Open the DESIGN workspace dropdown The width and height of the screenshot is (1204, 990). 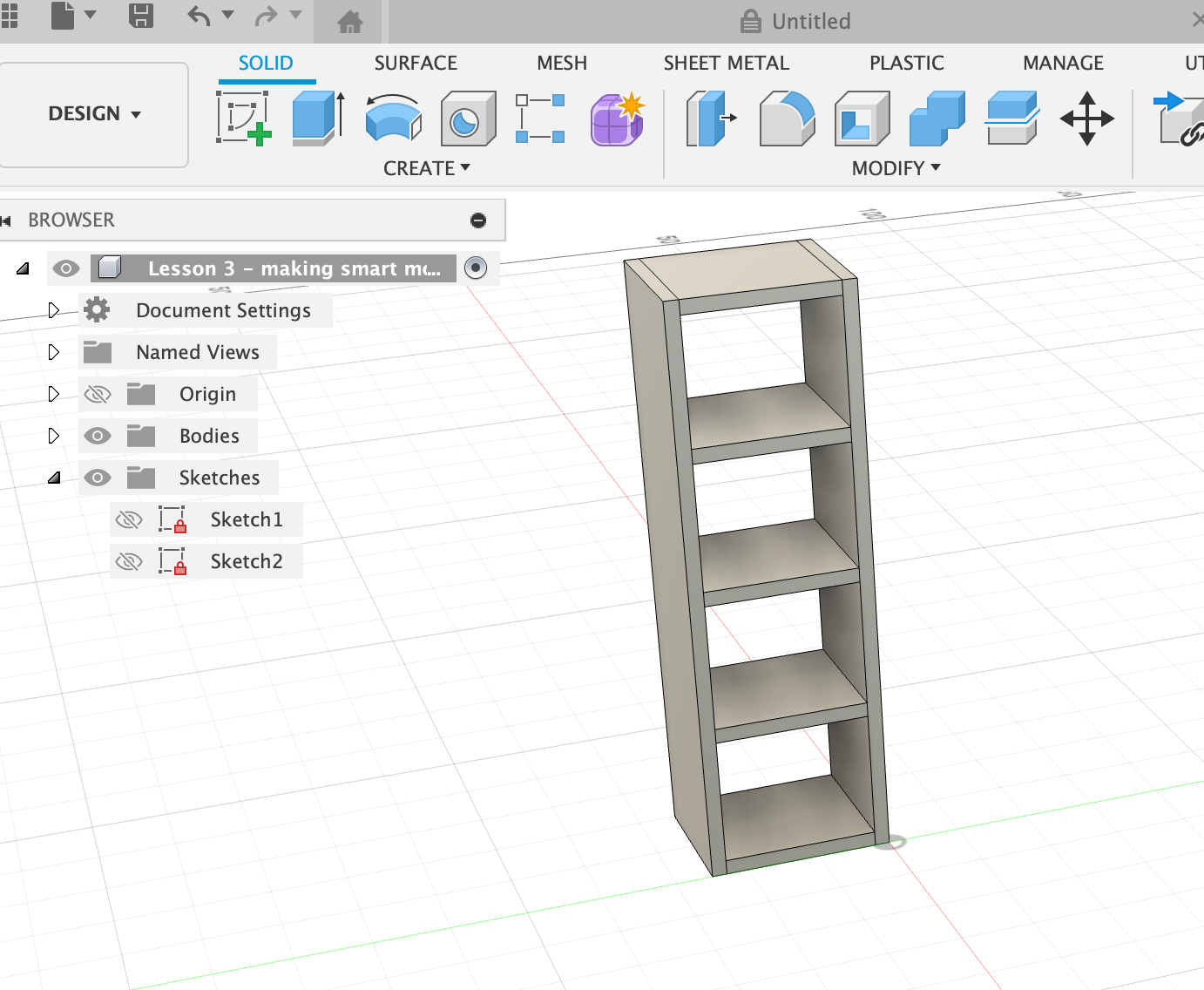click(94, 114)
